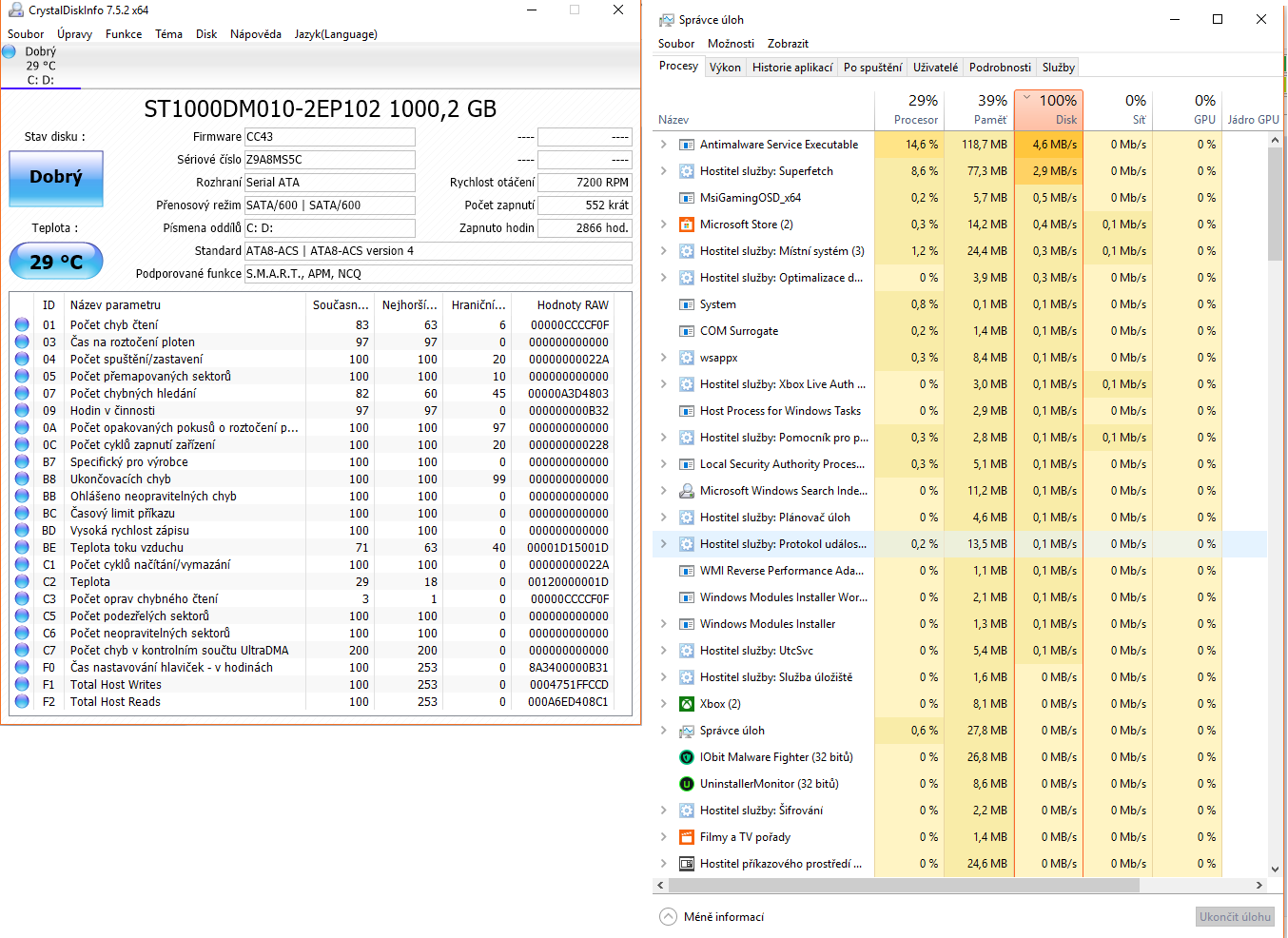Click the COM Surrogate icon
1288x938 pixels.
[x=686, y=331]
